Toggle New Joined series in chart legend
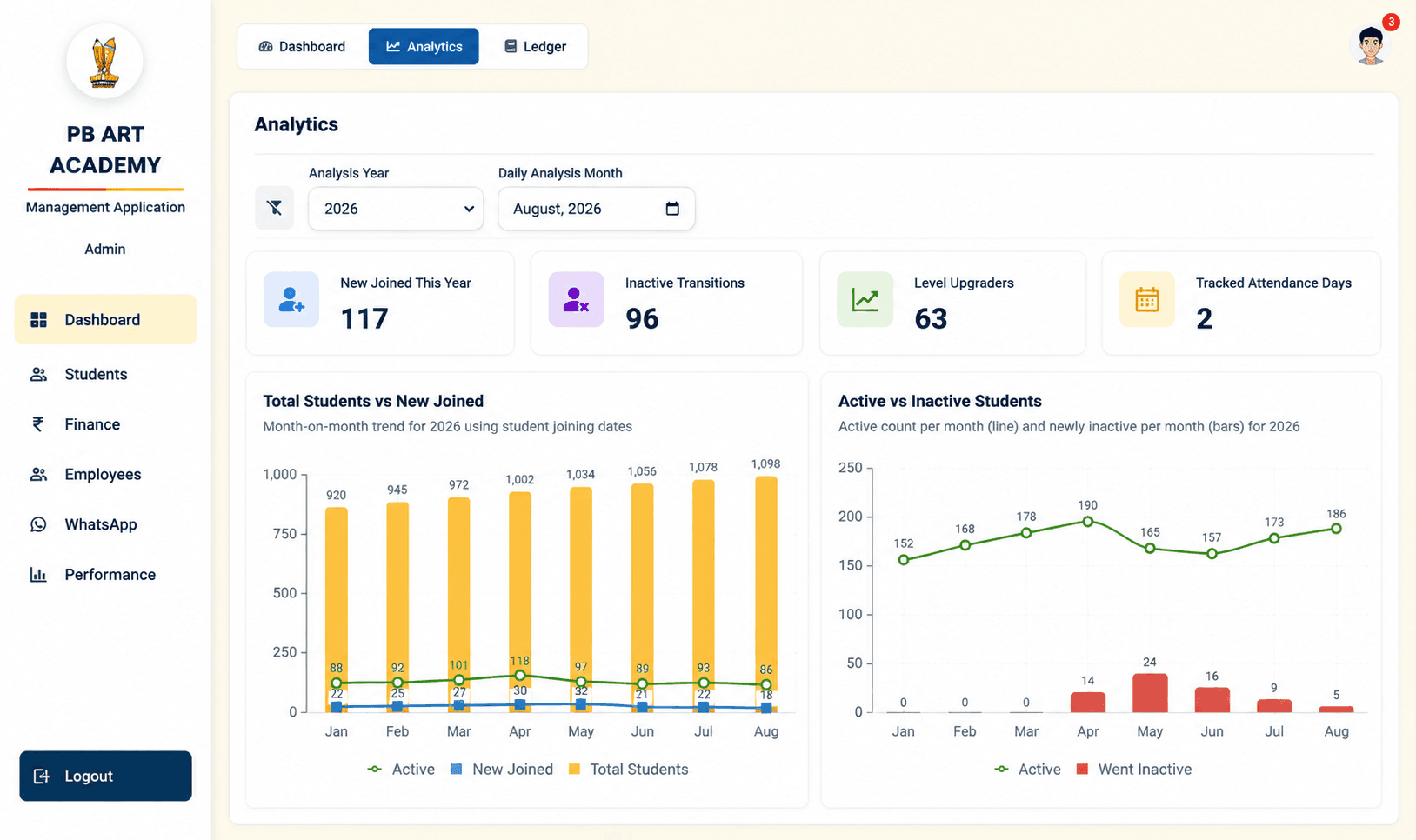Viewport: 1416px width, 840px height. [x=502, y=770]
